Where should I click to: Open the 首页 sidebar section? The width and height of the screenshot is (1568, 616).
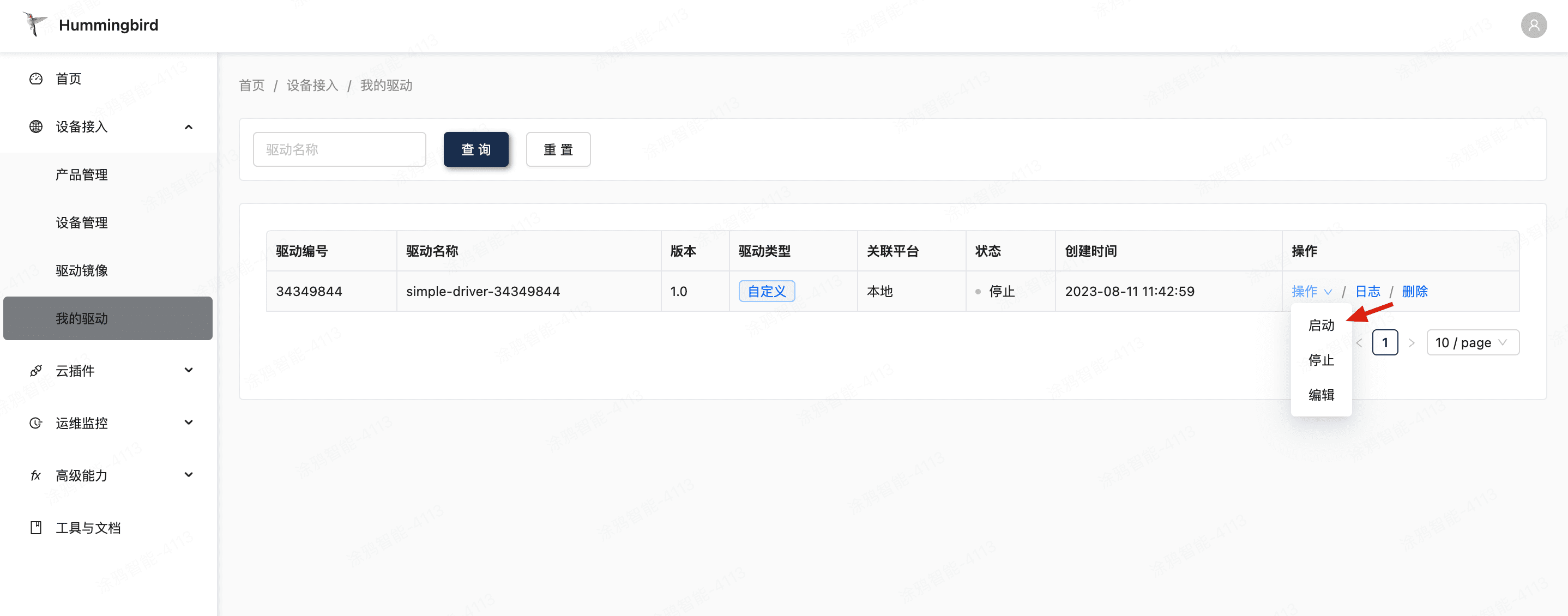tap(68, 78)
